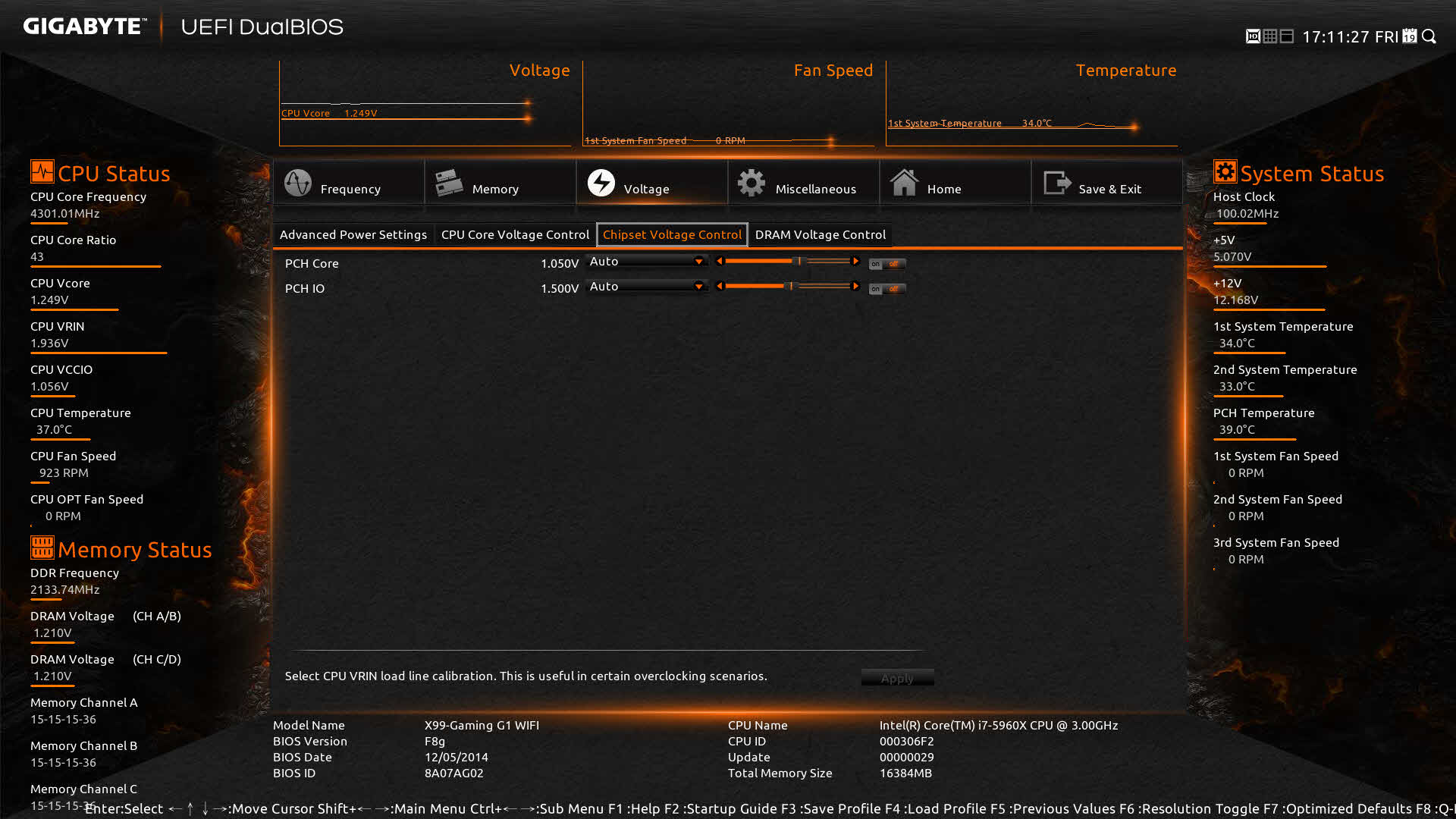Switch to DRAM Voltage Control sub-tab

pos(821,235)
